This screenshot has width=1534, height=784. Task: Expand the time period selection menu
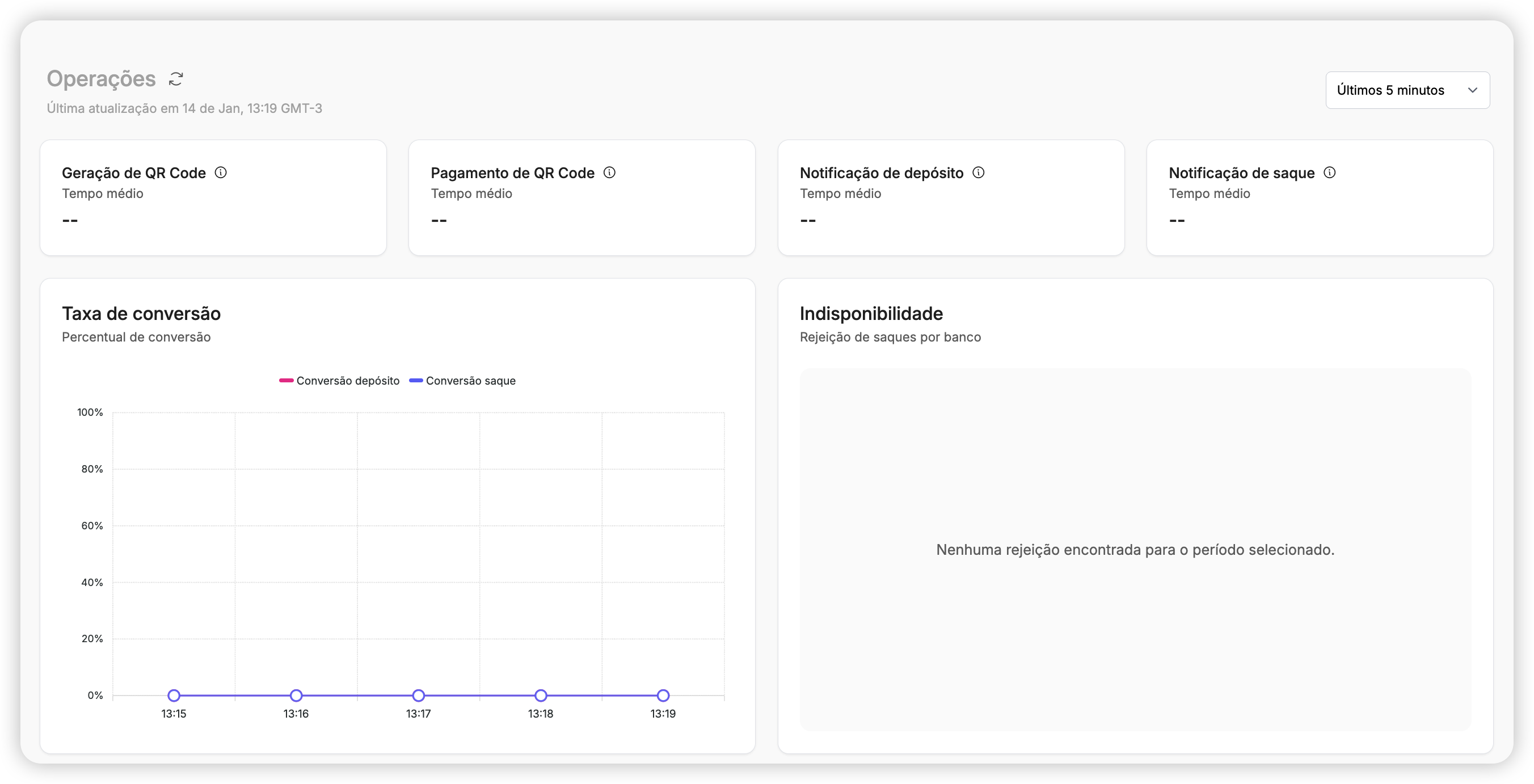pos(1407,90)
